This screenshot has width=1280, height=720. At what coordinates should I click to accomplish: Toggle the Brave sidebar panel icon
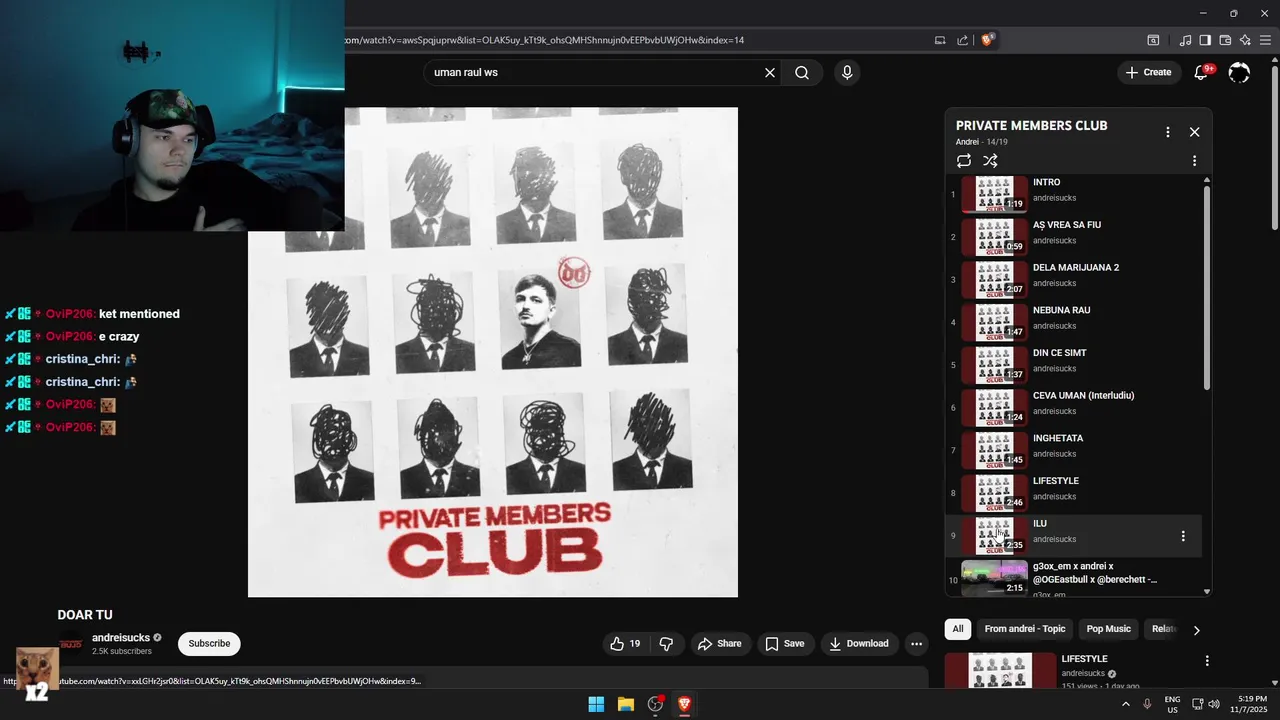[x=1205, y=40]
